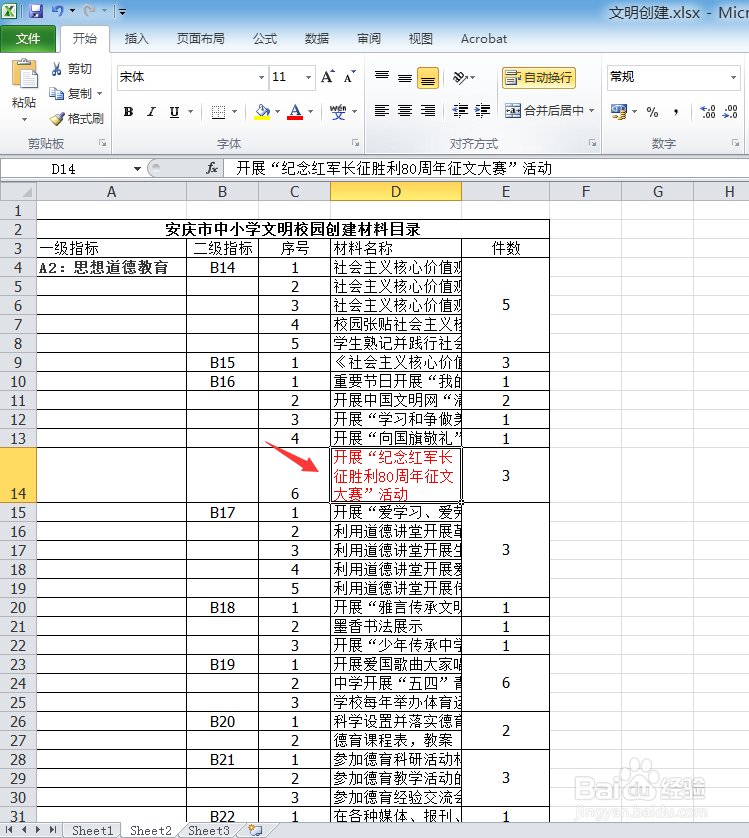Viewport: 749px width, 838px height.
Task: Click the insert function fx icon
Action: (x=212, y=169)
